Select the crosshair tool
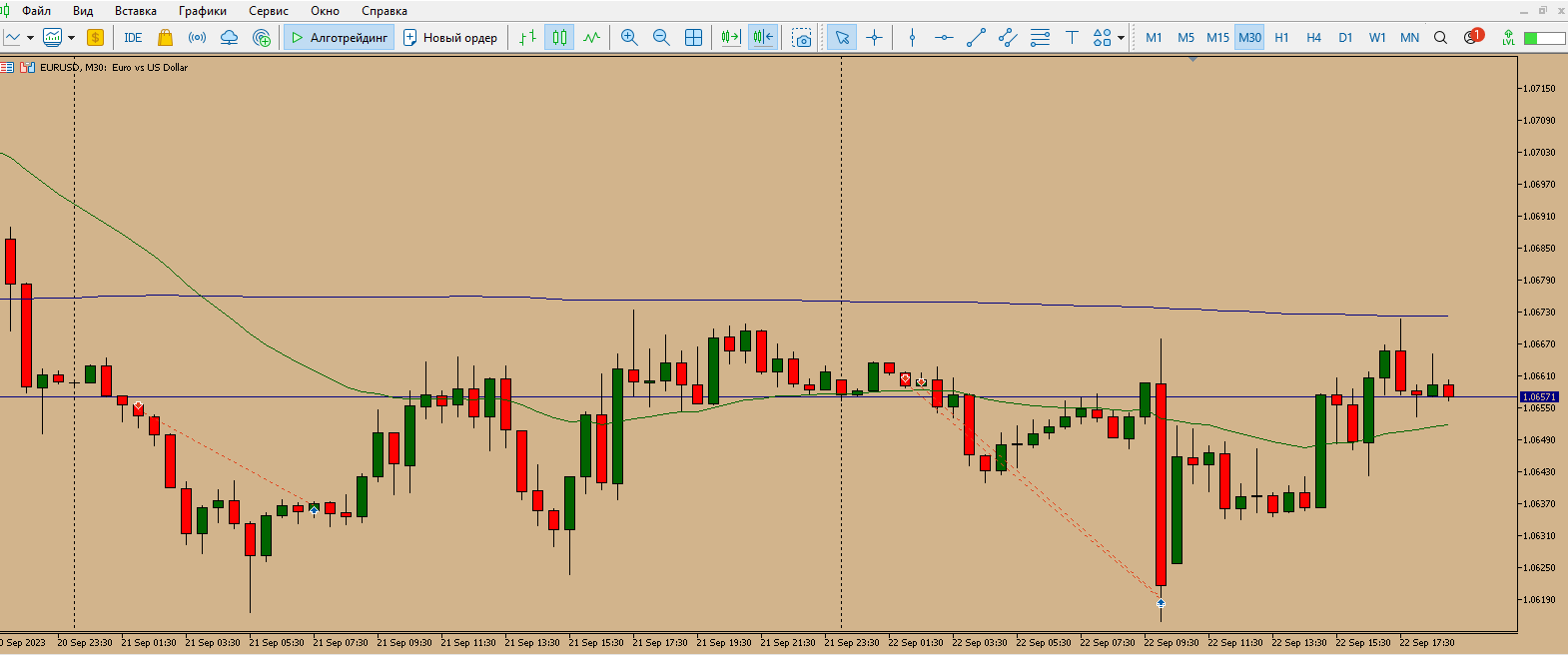The height and width of the screenshot is (655, 1568). click(875, 38)
